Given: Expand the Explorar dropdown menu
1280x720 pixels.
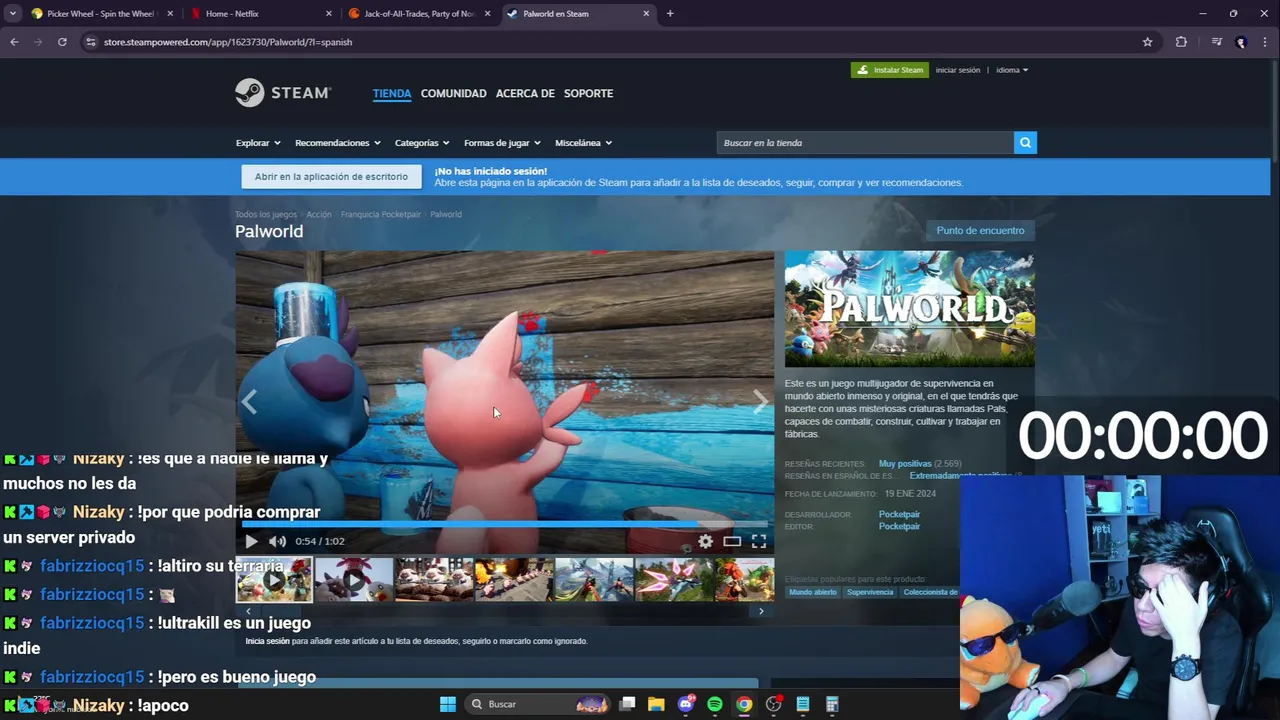Looking at the screenshot, I should click(x=258, y=143).
